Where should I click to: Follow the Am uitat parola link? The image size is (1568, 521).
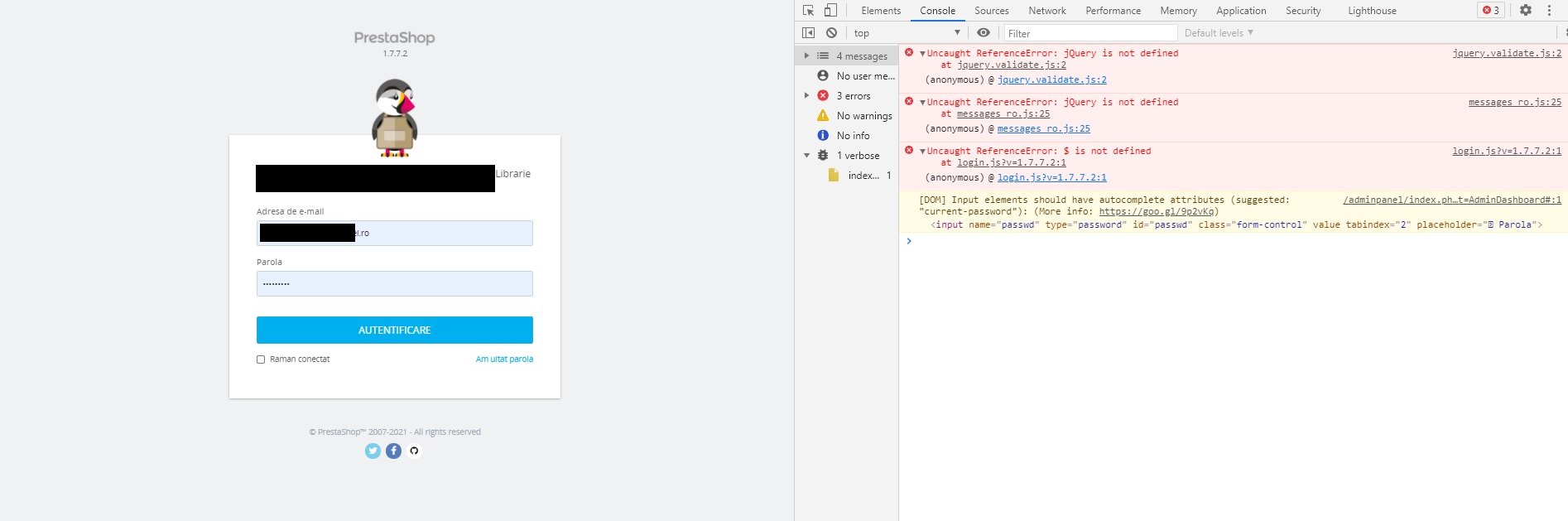click(504, 359)
